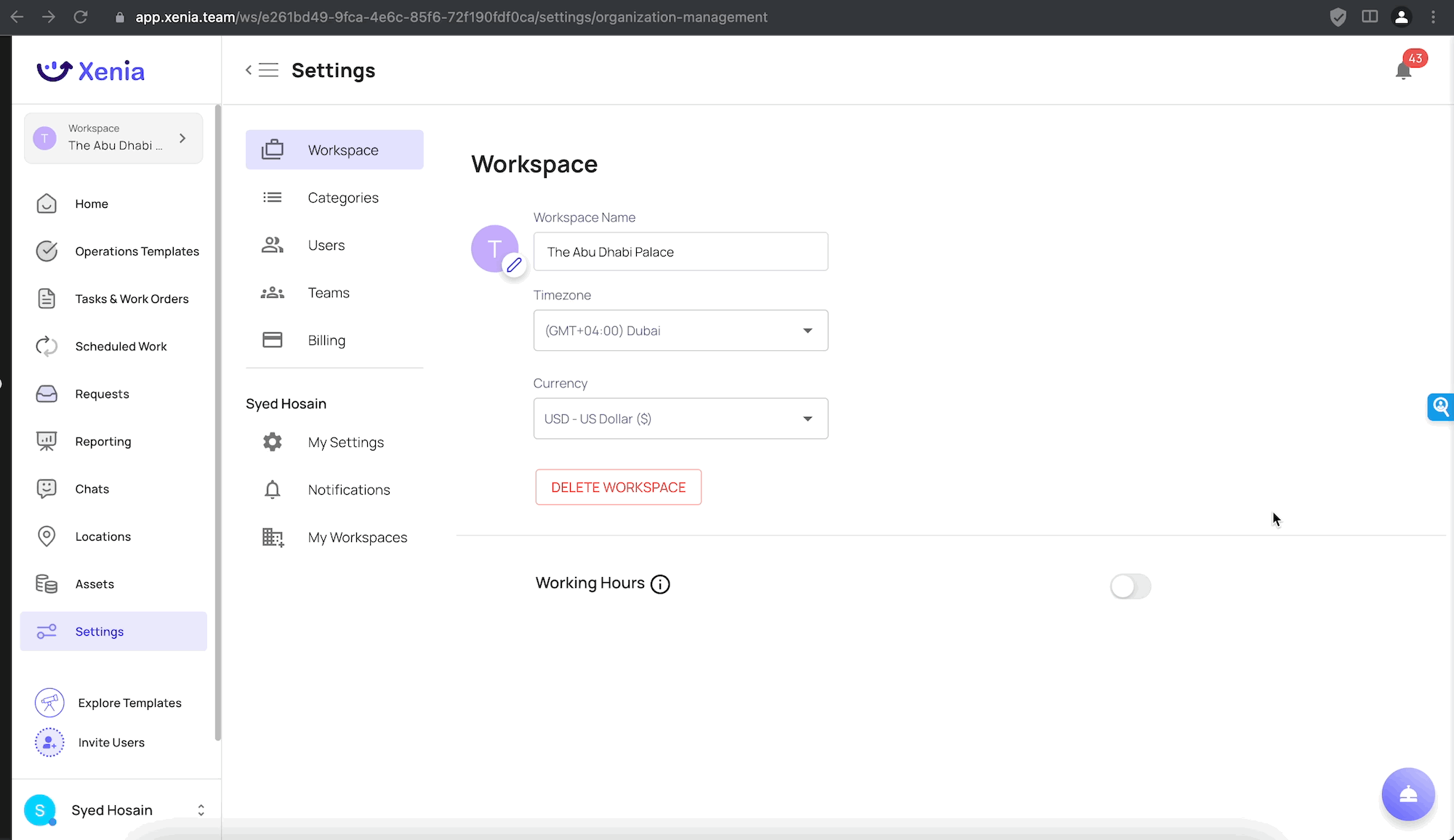This screenshot has width=1454, height=840.
Task: Expand the Syed Hosain account menu arrows
Action: 201,810
